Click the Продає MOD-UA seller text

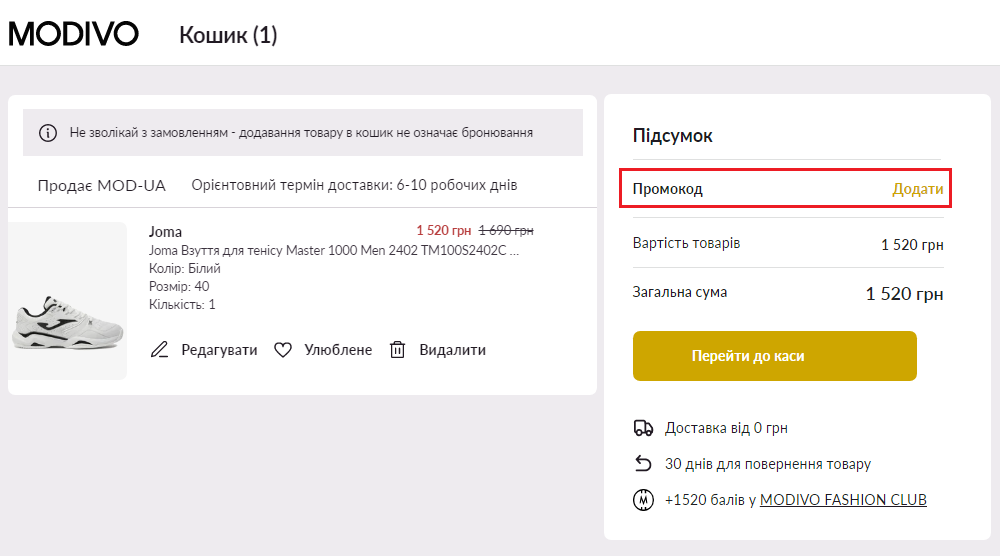click(x=101, y=186)
